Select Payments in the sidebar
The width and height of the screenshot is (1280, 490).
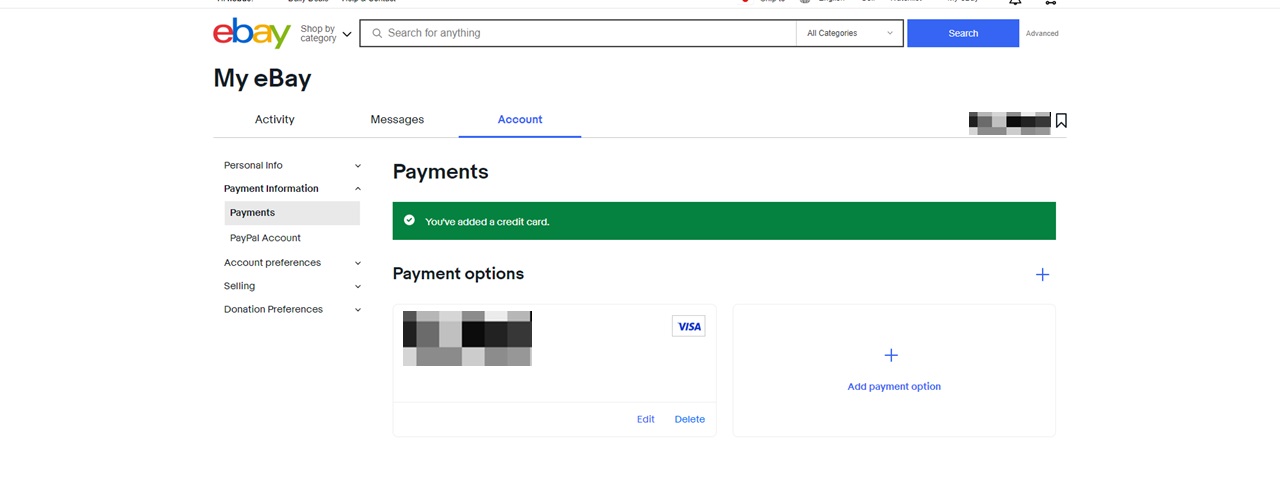(292, 213)
